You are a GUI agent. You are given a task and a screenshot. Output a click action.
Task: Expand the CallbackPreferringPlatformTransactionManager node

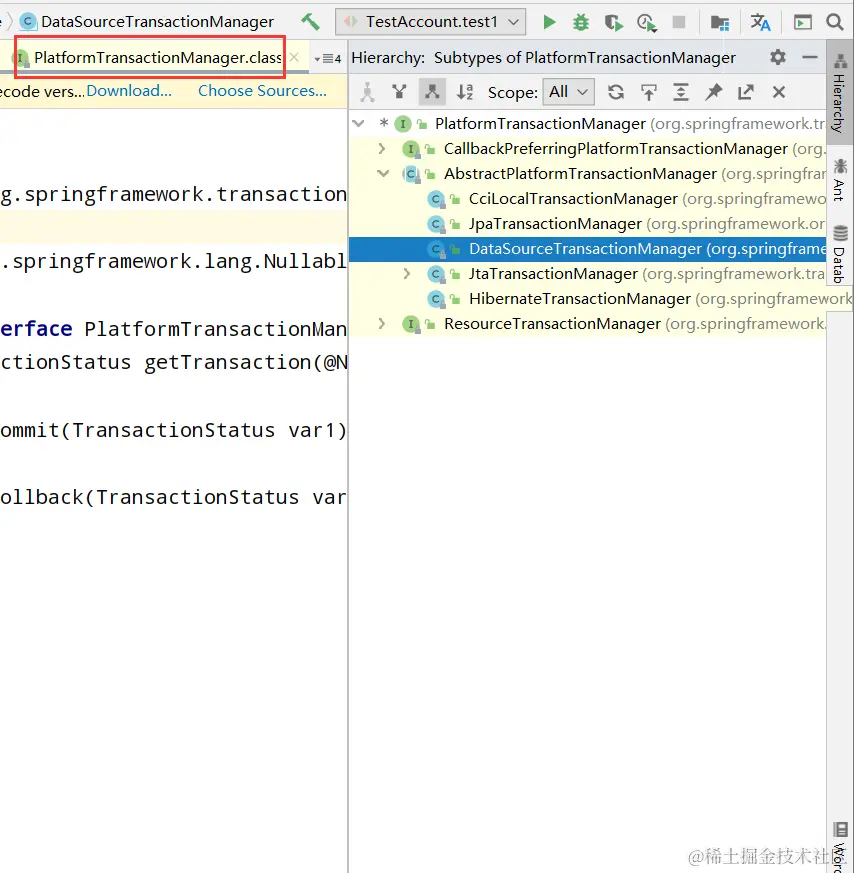point(382,149)
